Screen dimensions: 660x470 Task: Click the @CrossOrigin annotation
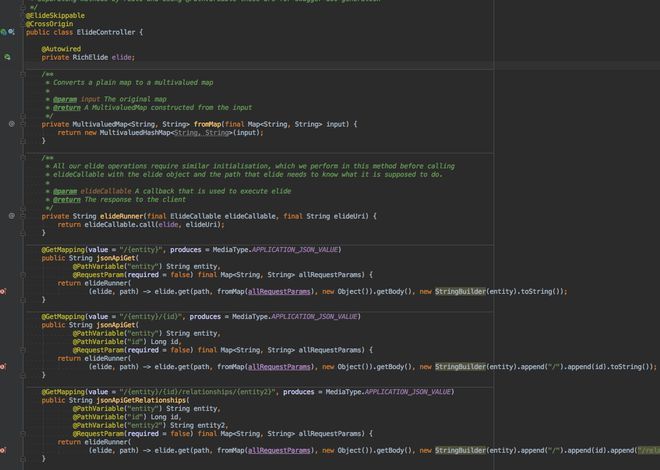click(49, 24)
